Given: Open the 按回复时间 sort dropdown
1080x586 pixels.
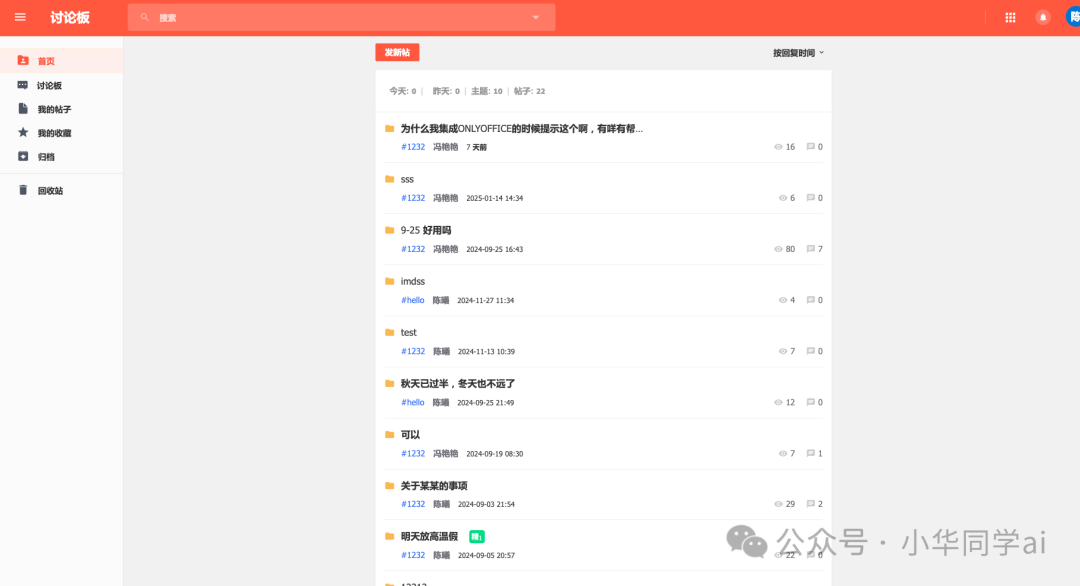Looking at the screenshot, I should pyautogui.click(x=798, y=53).
